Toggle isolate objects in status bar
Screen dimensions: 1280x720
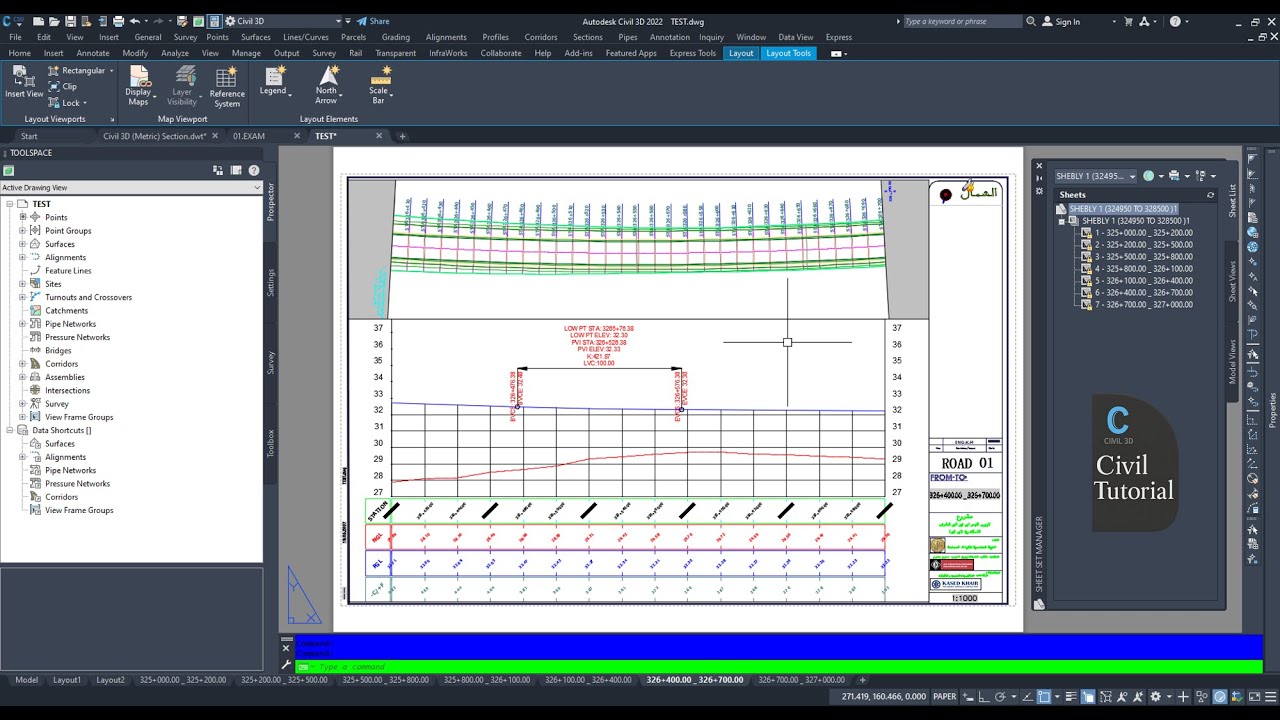coord(1203,697)
